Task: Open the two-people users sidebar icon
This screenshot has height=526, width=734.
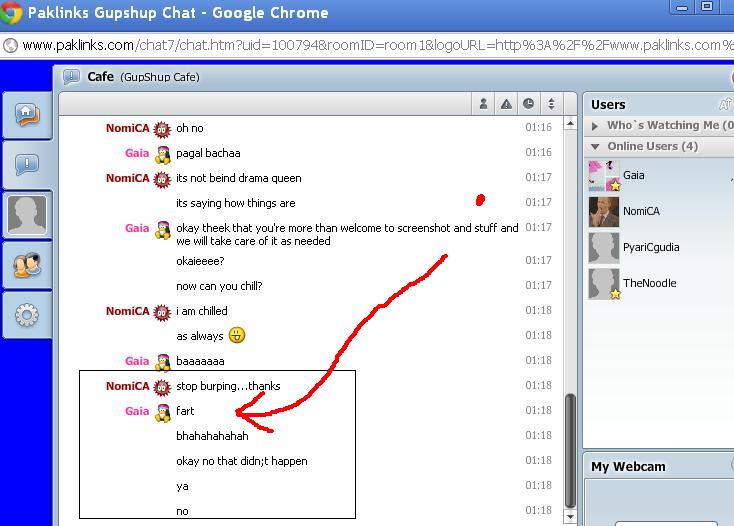Action: [26, 265]
